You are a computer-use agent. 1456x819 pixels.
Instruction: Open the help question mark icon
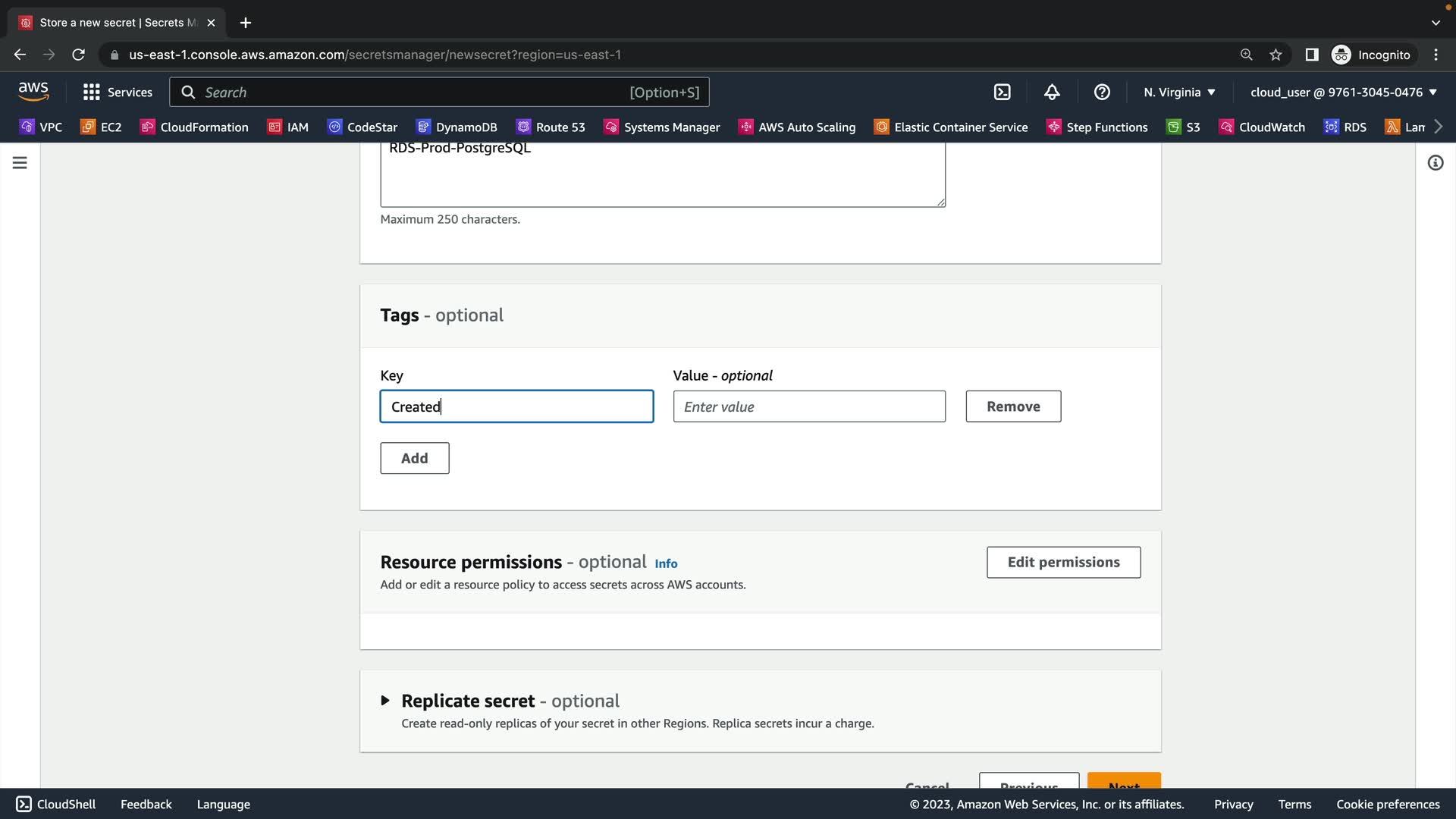click(x=1102, y=92)
